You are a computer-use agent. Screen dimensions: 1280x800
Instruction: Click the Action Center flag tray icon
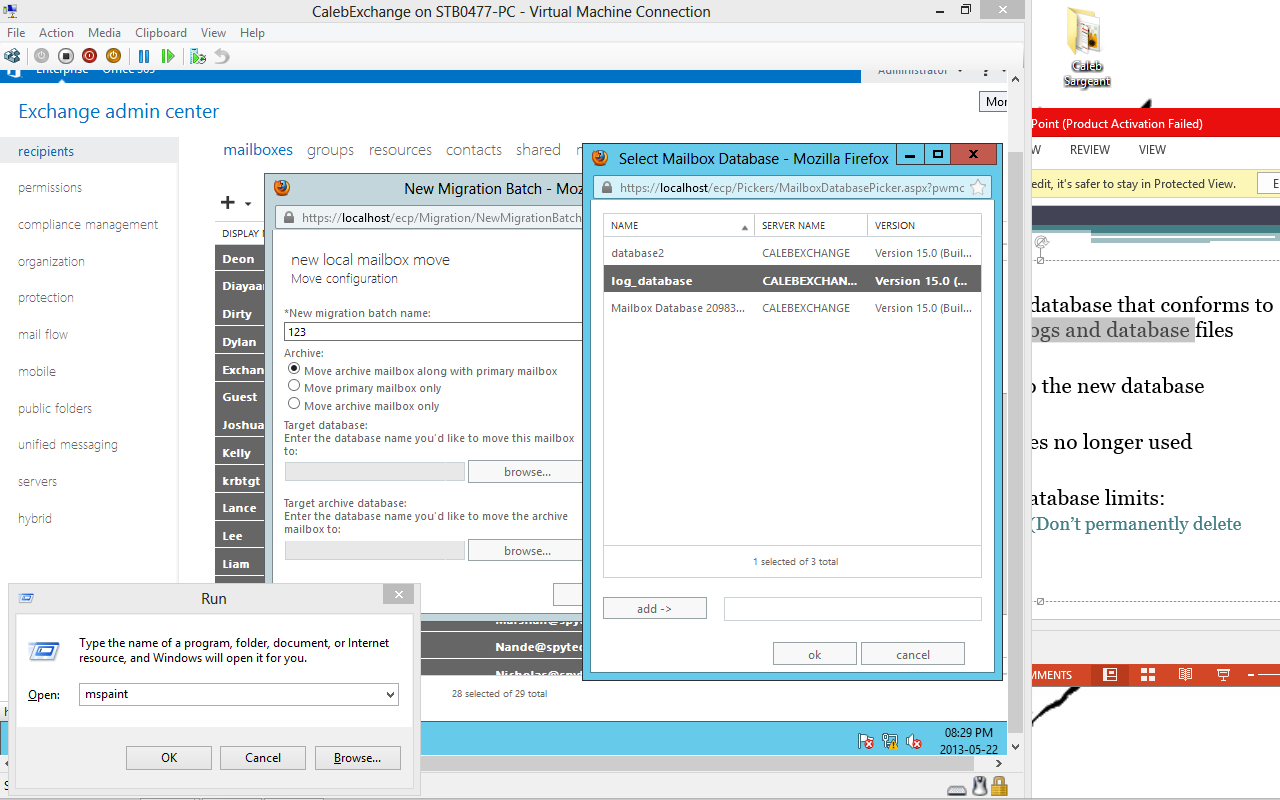[x=867, y=741]
